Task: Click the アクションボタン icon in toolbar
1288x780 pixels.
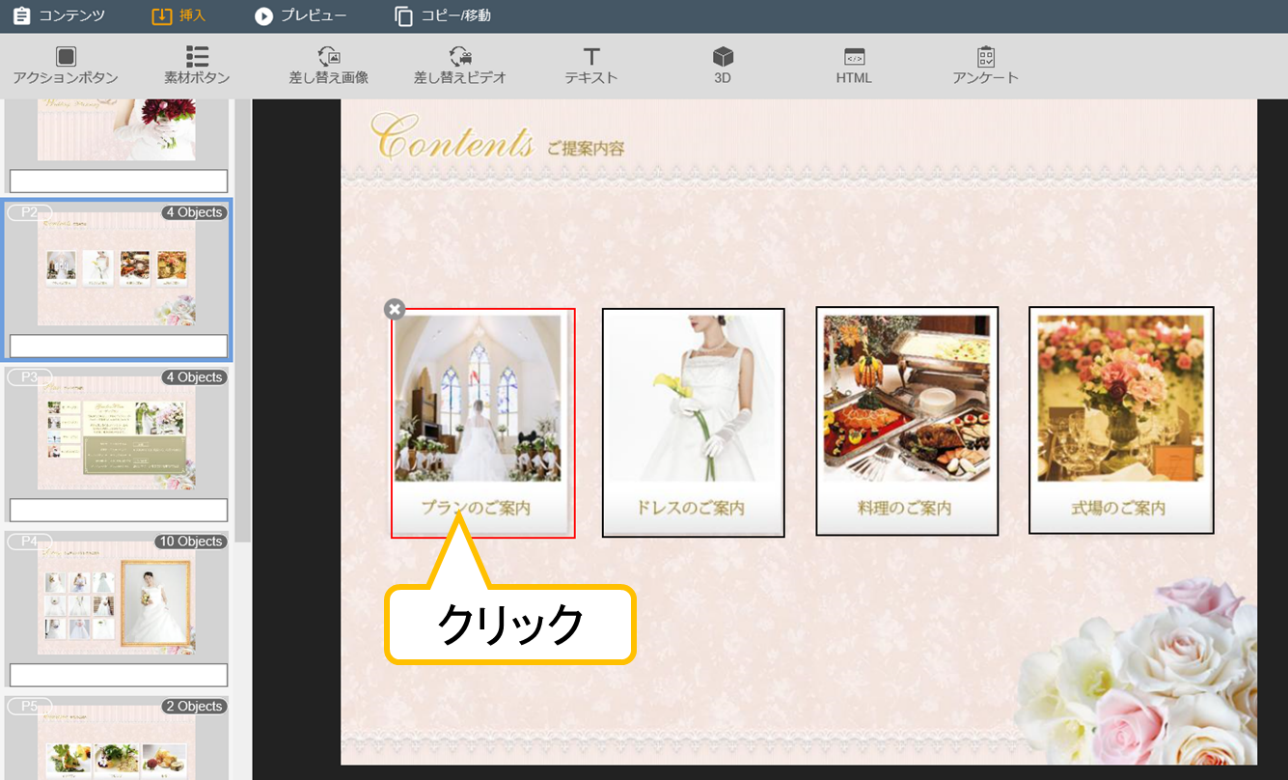Action: 65,65
